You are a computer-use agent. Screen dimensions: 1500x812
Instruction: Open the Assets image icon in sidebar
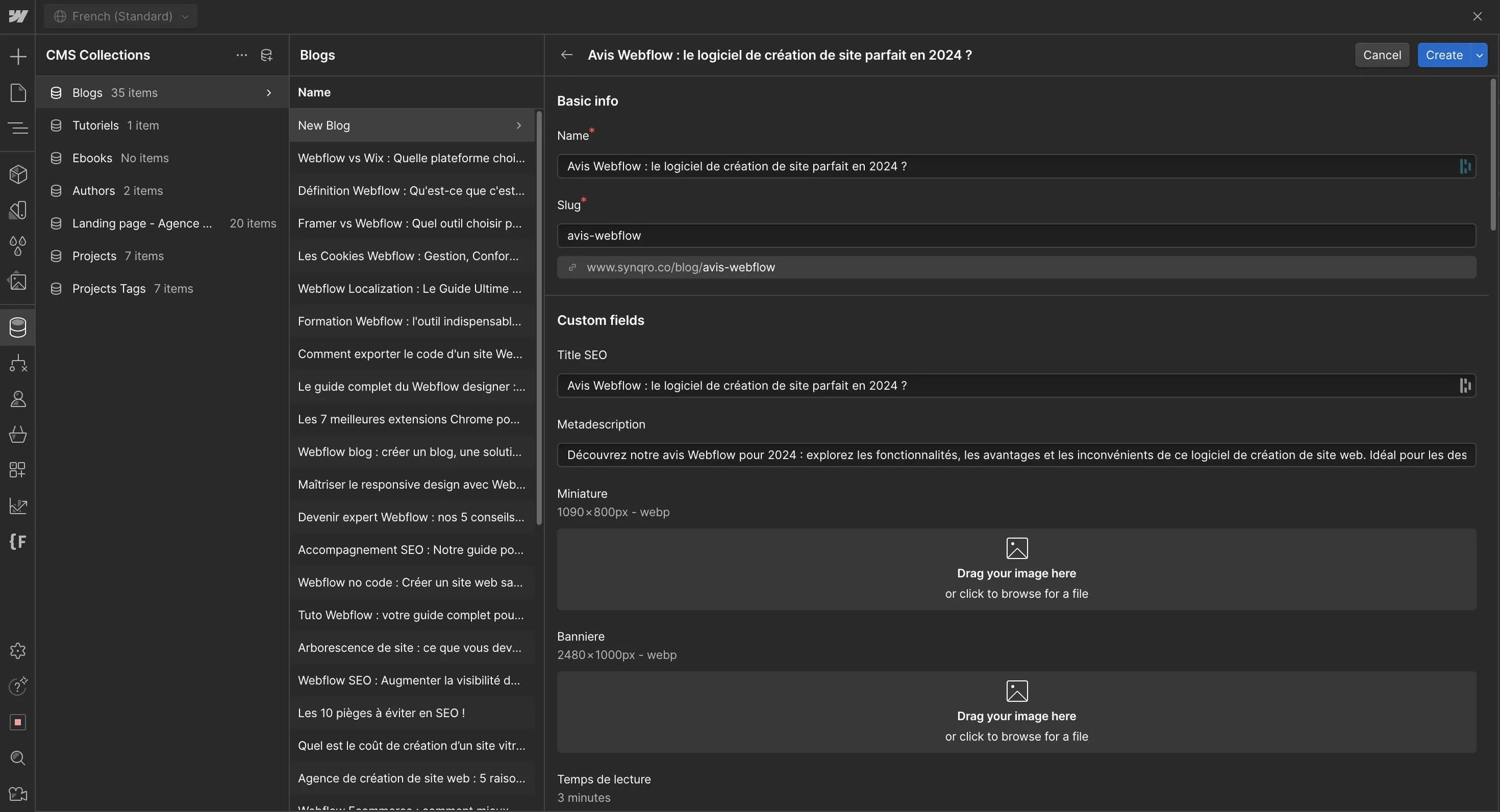click(18, 282)
